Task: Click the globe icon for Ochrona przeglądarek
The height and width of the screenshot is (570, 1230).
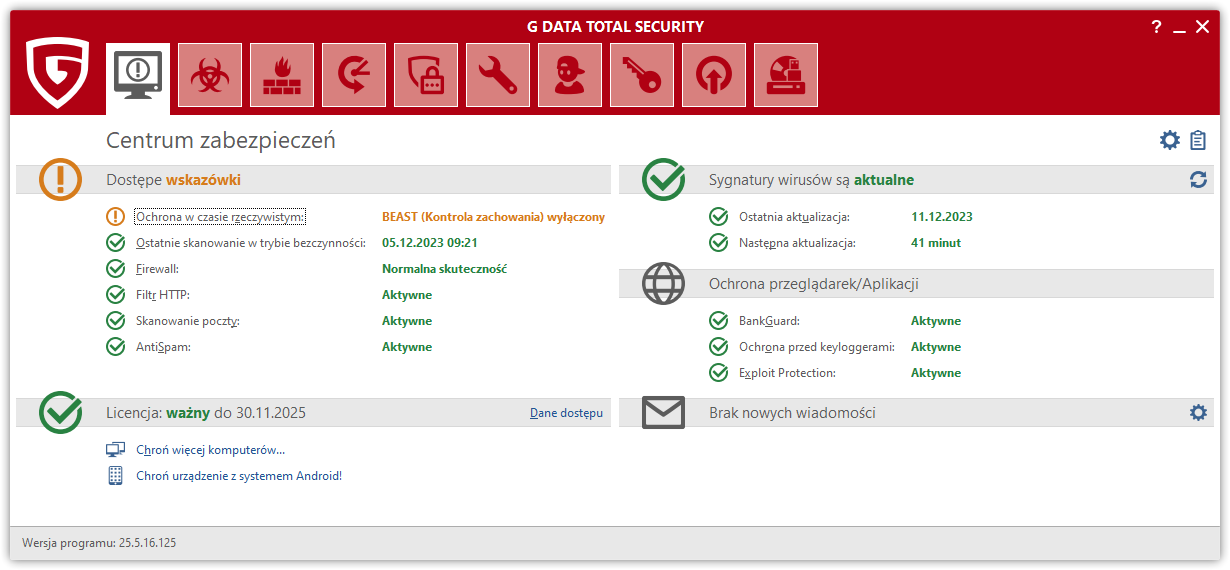Action: point(663,284)
